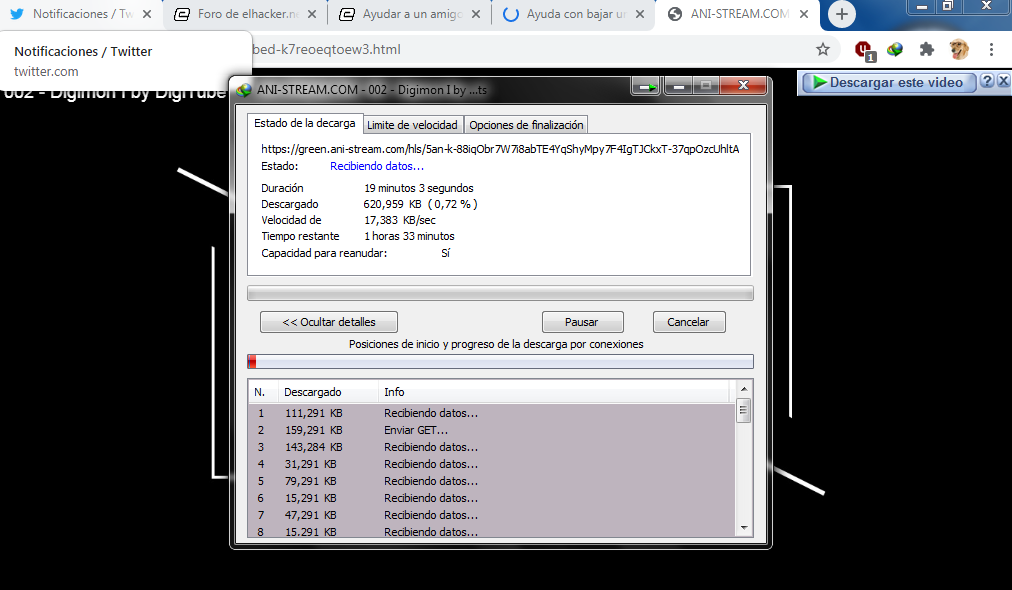This screenshot has height=590, width=1012.
Task: Click scroll up arrow in connections list
Action: pos(744,389)
